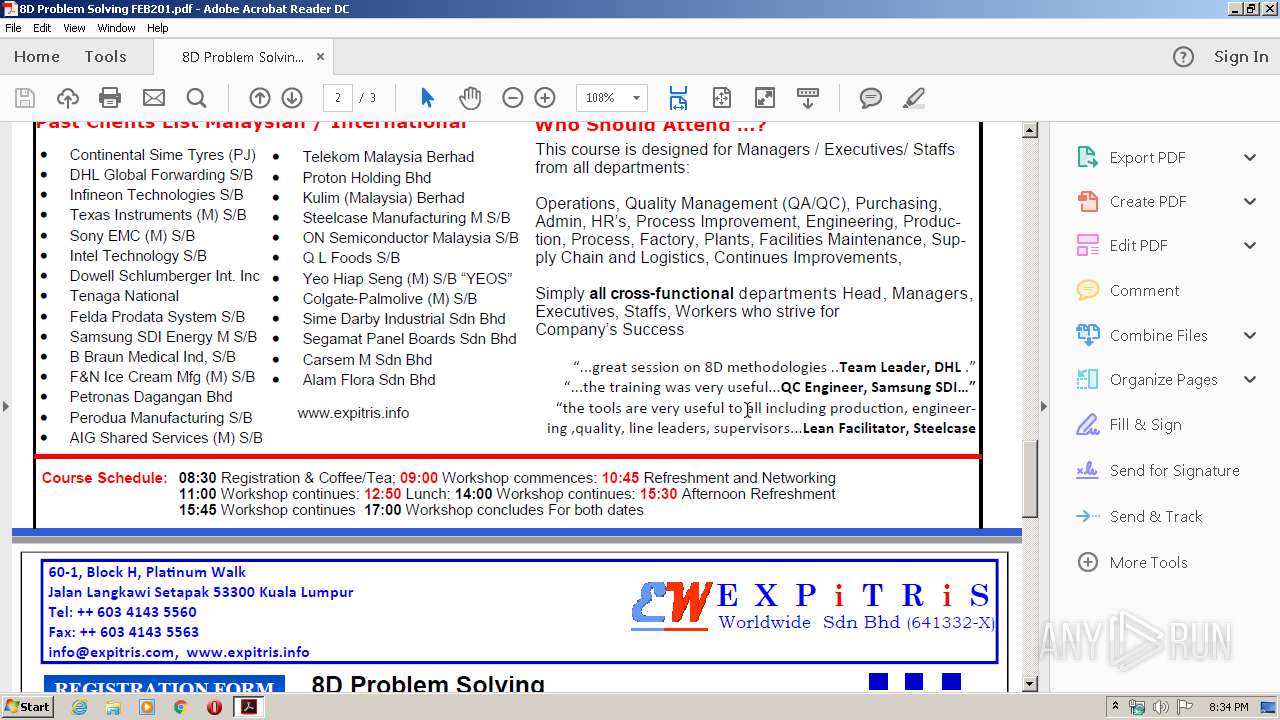Open Chrome from the taskbar
This screenshot has width=1280, height=720.
[x=180, y=707]
